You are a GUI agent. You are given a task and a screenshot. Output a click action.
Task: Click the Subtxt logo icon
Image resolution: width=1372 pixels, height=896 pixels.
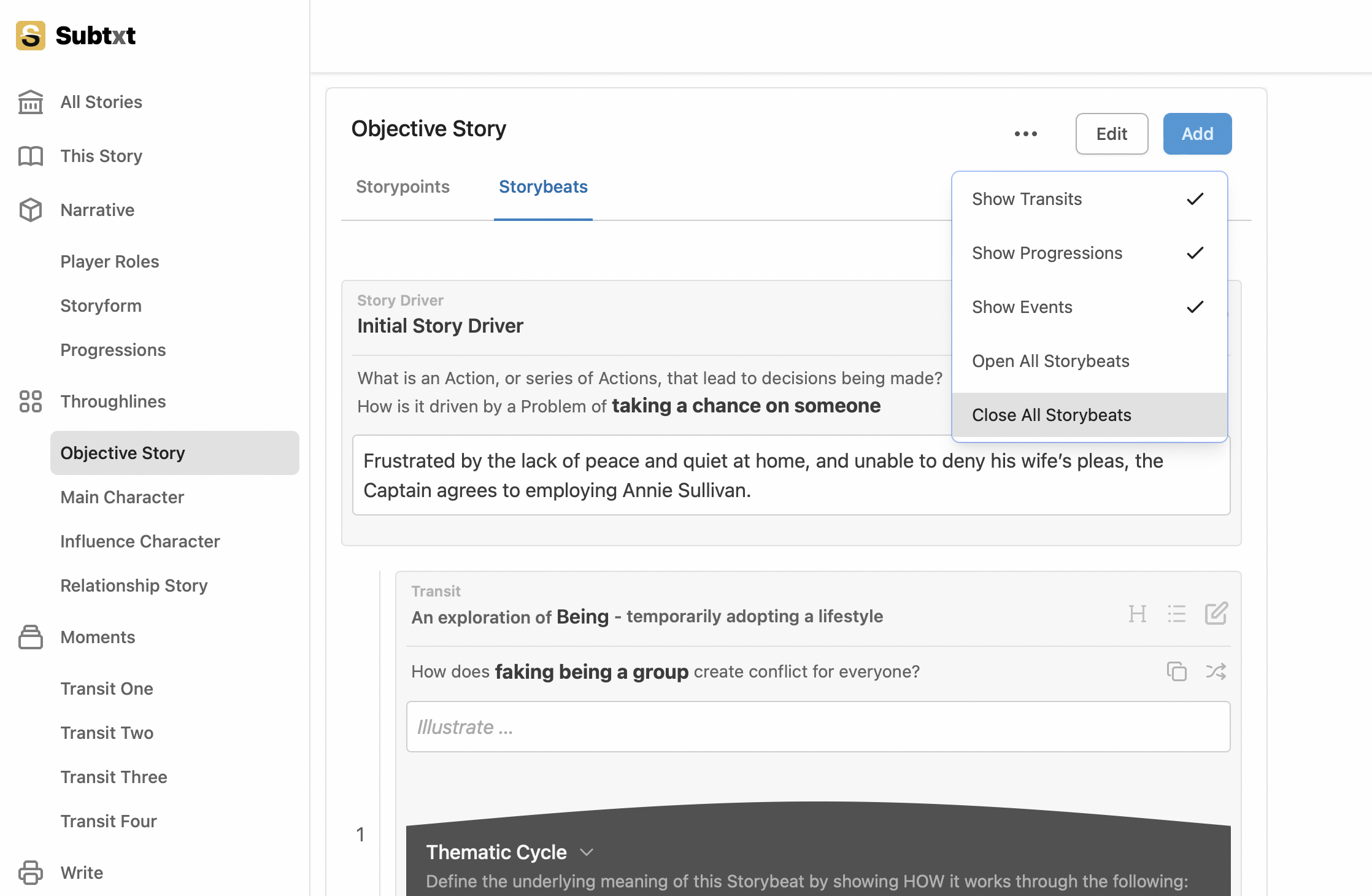(31, 36)
